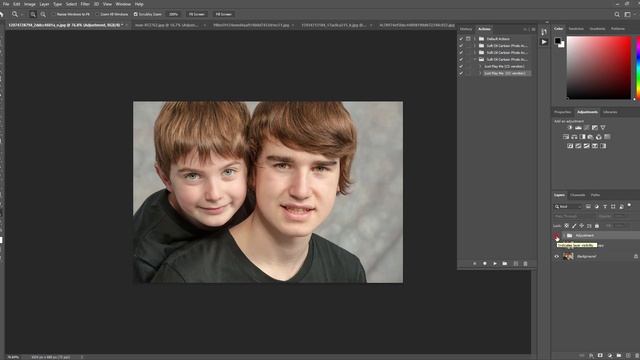Add a Photo Filter adjustment
The width and height of the screenshot is (640, 360).
(x=591, y=137)
